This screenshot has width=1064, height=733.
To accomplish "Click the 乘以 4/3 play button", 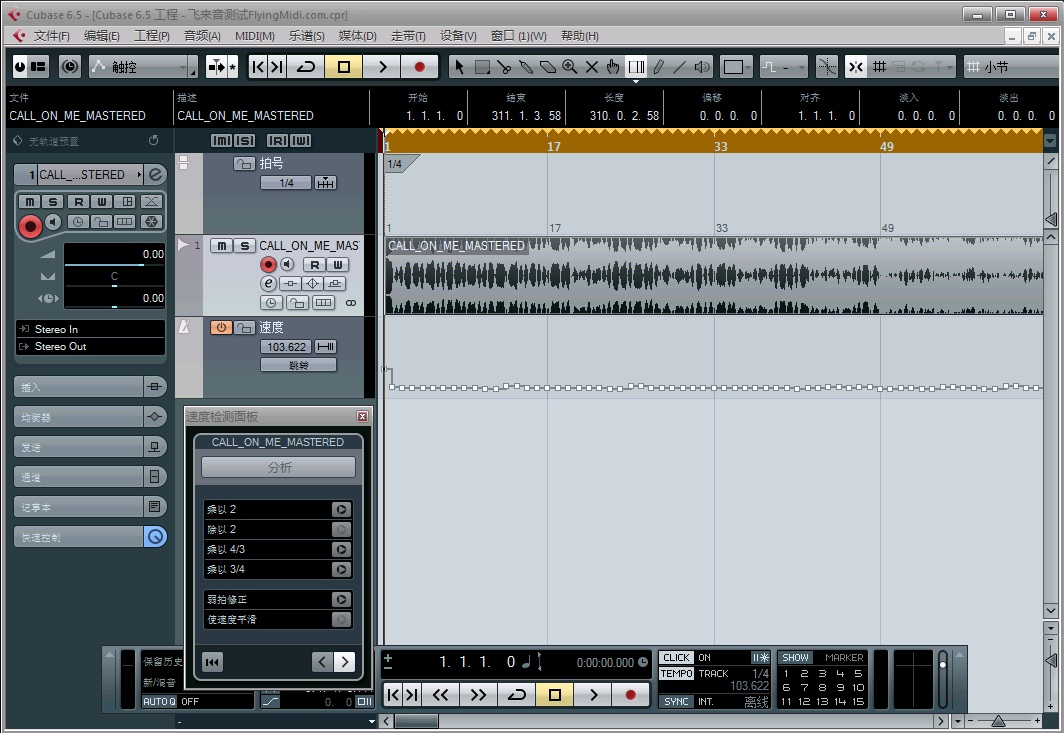I will tap(341, 549).
